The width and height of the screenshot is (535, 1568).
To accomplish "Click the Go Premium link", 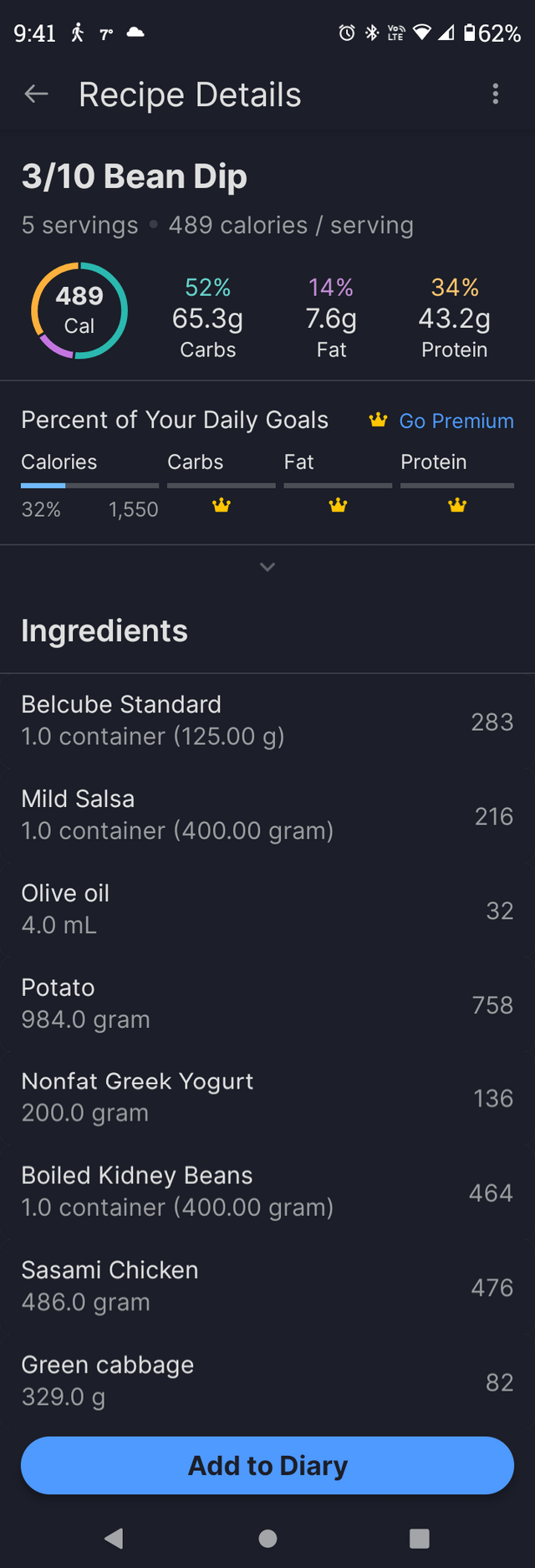I will (x=456, y=421).
